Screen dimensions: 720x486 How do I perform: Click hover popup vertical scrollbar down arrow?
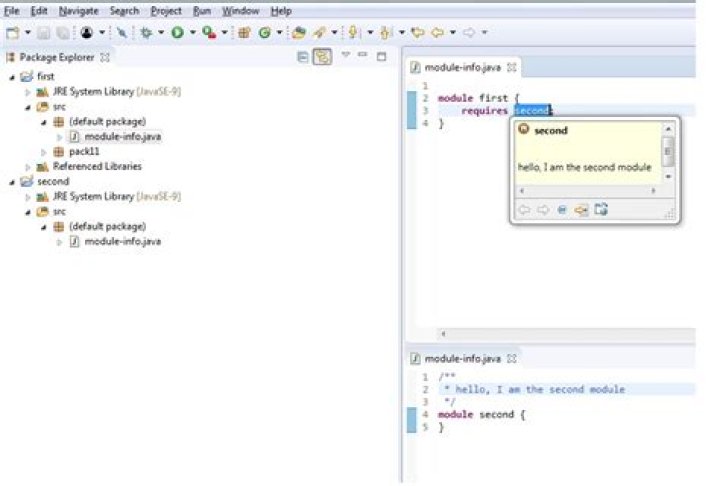click(668, 176)
